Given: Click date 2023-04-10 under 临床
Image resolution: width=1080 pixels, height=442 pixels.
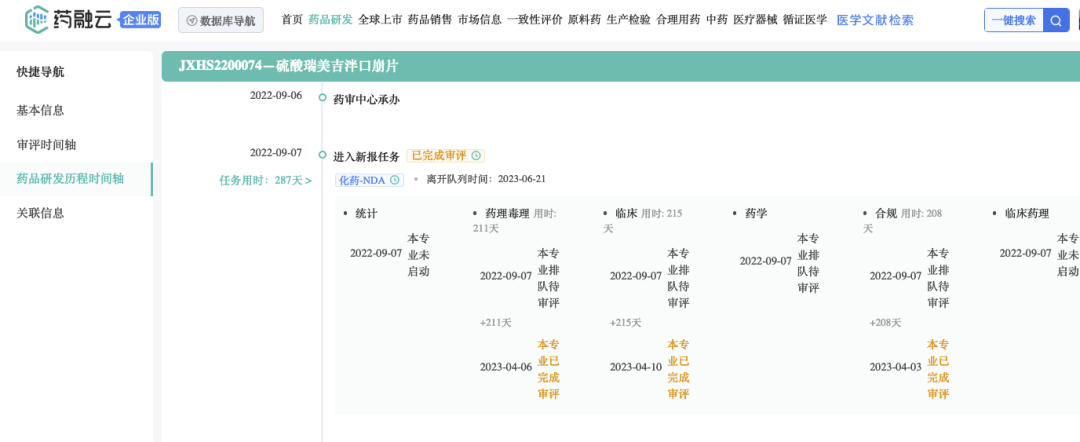Looking at the screenshot, I should coord(636,367).
